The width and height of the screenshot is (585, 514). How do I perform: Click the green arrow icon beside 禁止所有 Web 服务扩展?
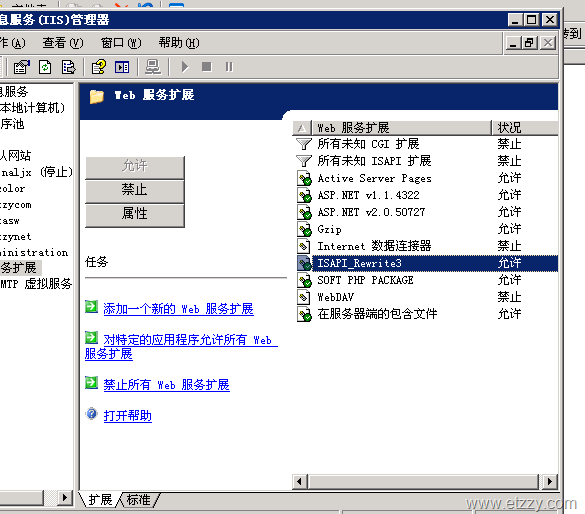point(91,382)
